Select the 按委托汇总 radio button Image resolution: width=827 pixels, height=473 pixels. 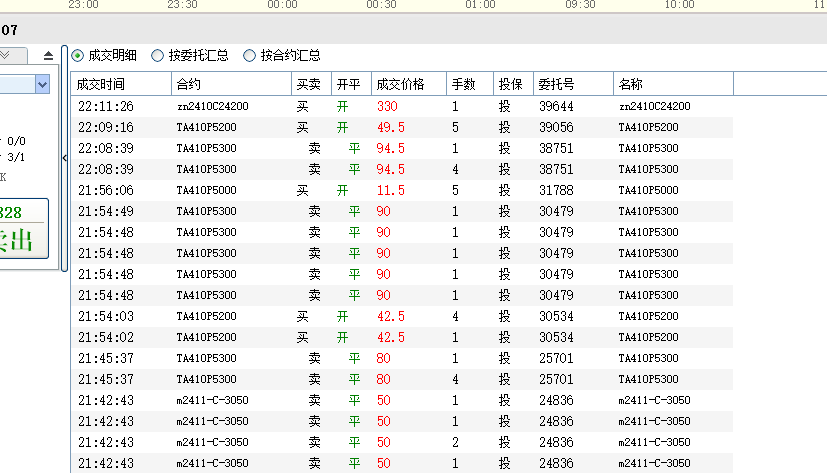click(x=158, y=56)
